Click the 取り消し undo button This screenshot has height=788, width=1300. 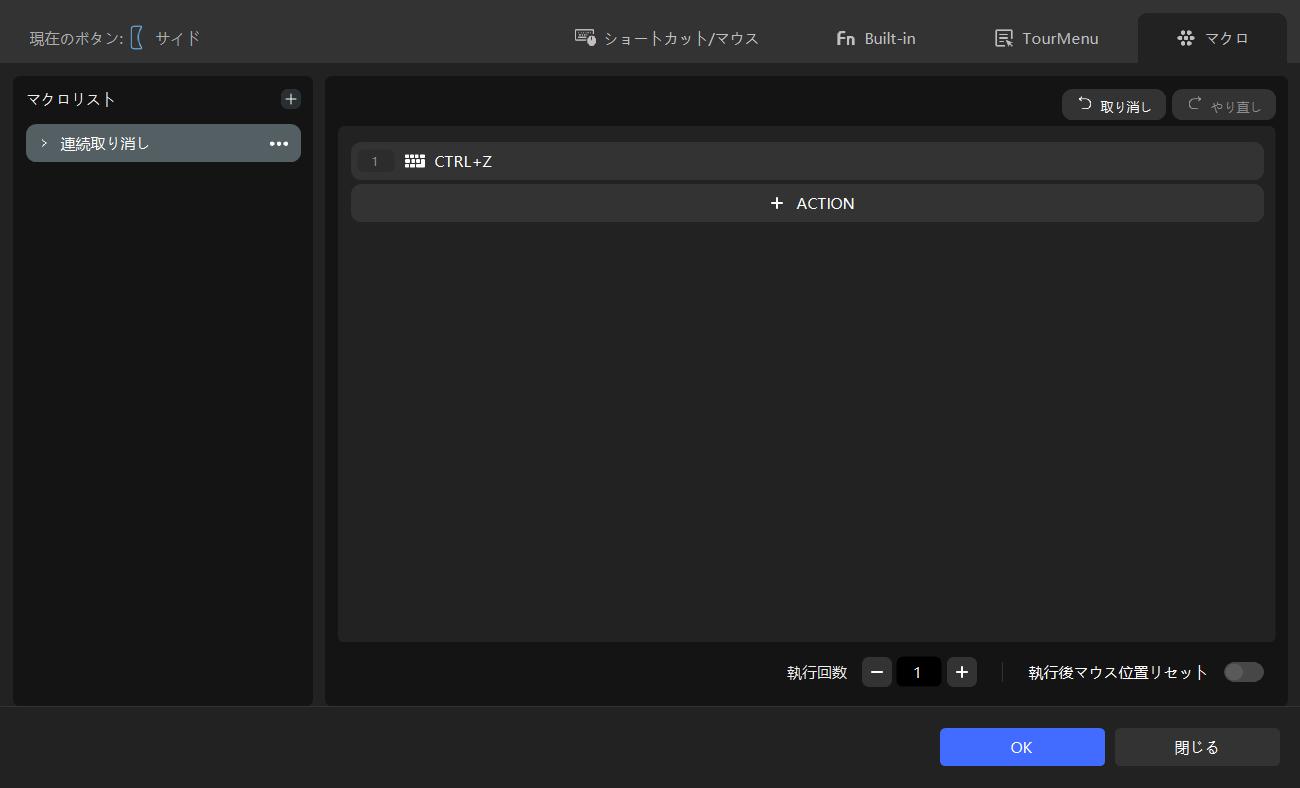[1114, 105]
